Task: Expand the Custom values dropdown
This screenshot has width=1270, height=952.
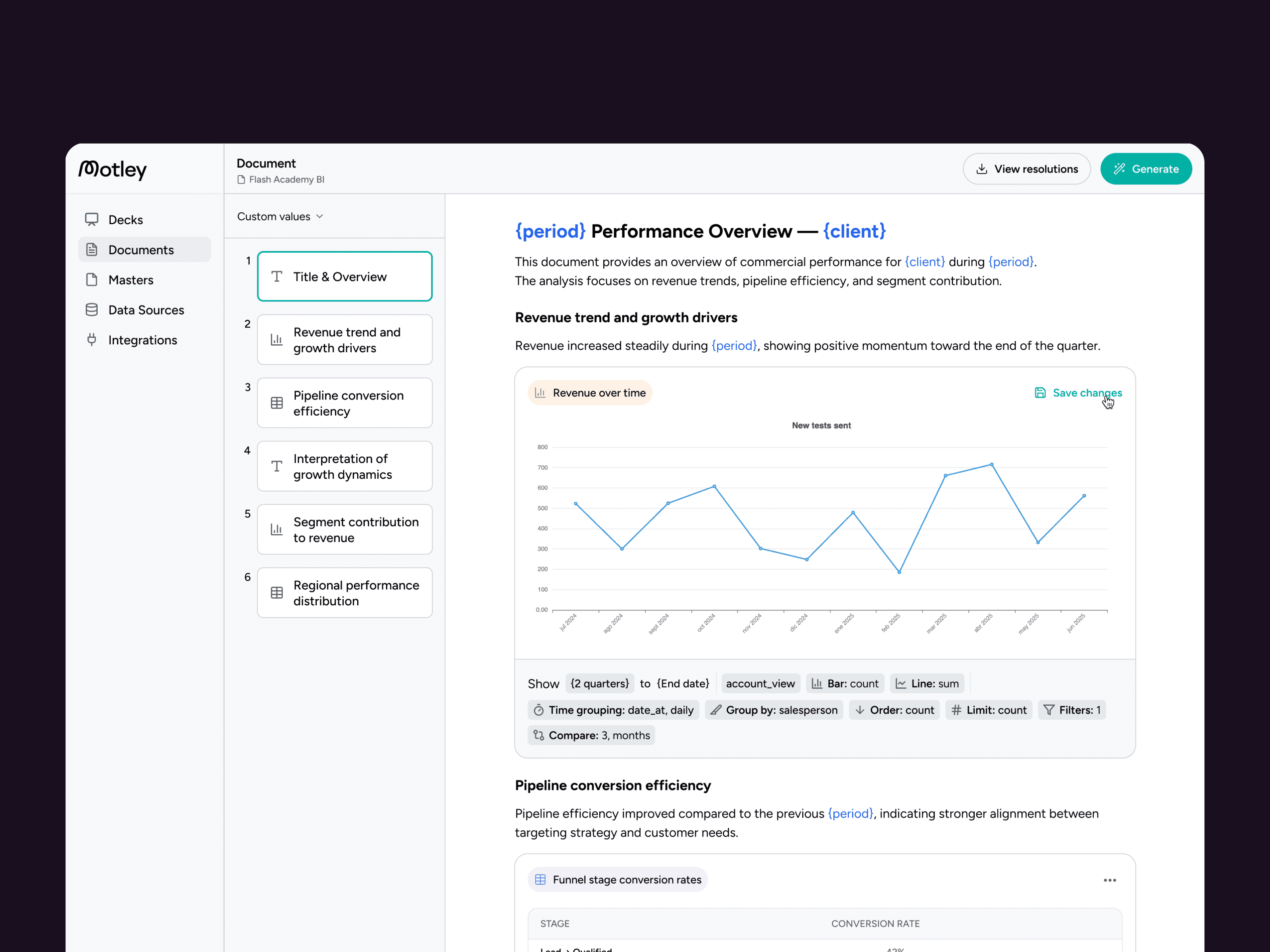Action: (280, 216)
